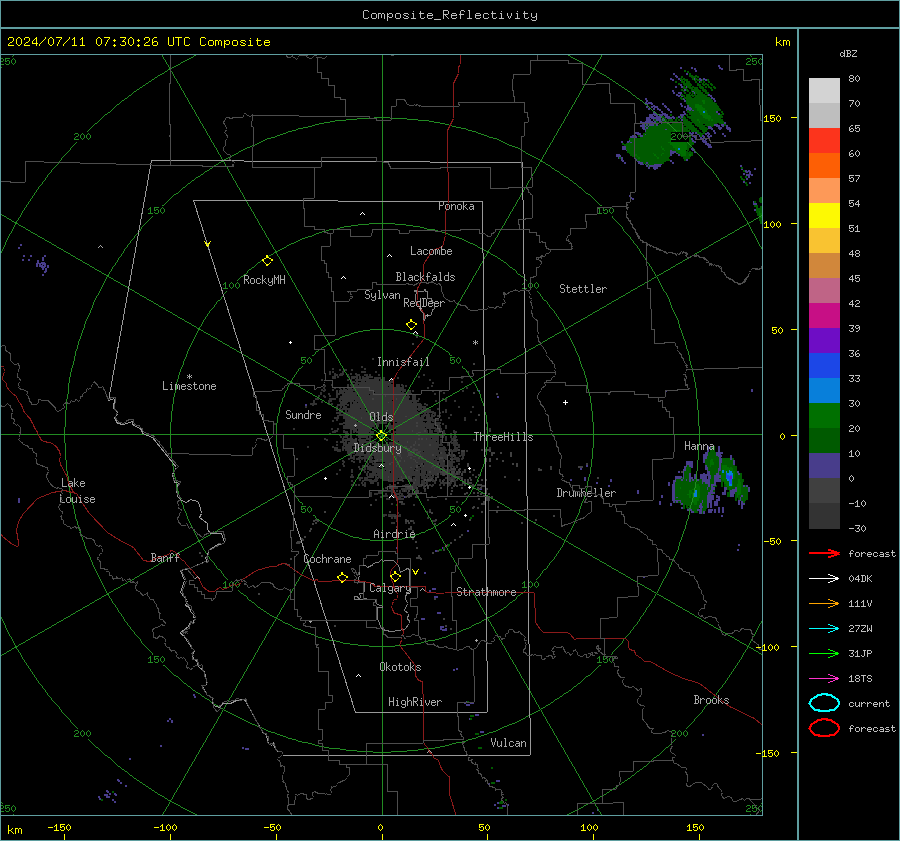
Task: Click the yellow diamond marker above Calgary
Action: click(x=395, y=576)
